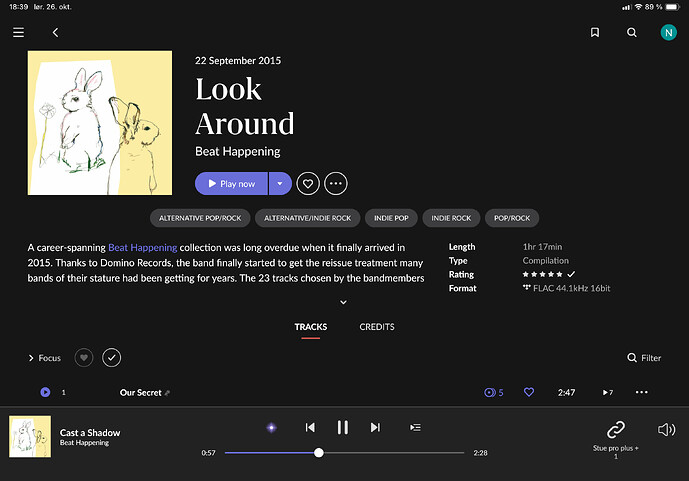Click the Beat Happening artist name under title
Viewport: 689px width, 481px height.
(x=238, y=152)
